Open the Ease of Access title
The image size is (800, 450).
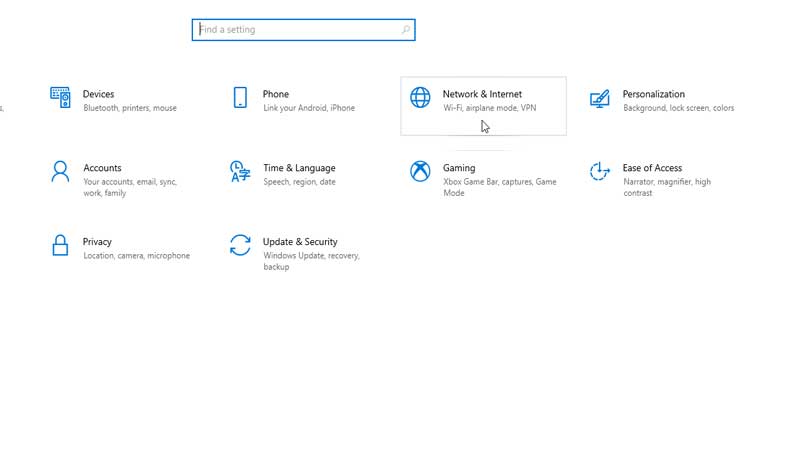[x=652, y=168]
